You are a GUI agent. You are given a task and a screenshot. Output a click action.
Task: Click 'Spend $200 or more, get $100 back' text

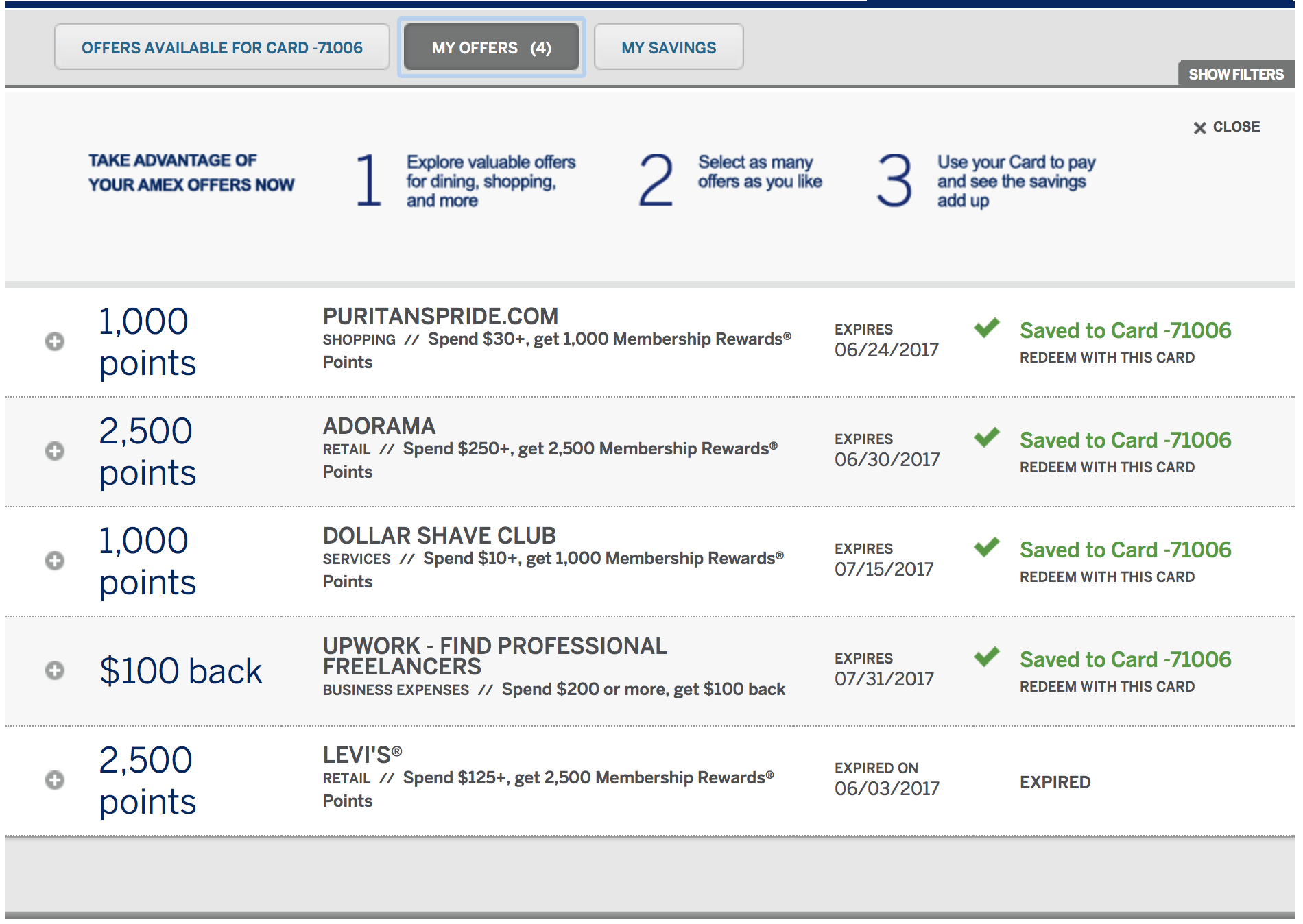pos(643,690)
